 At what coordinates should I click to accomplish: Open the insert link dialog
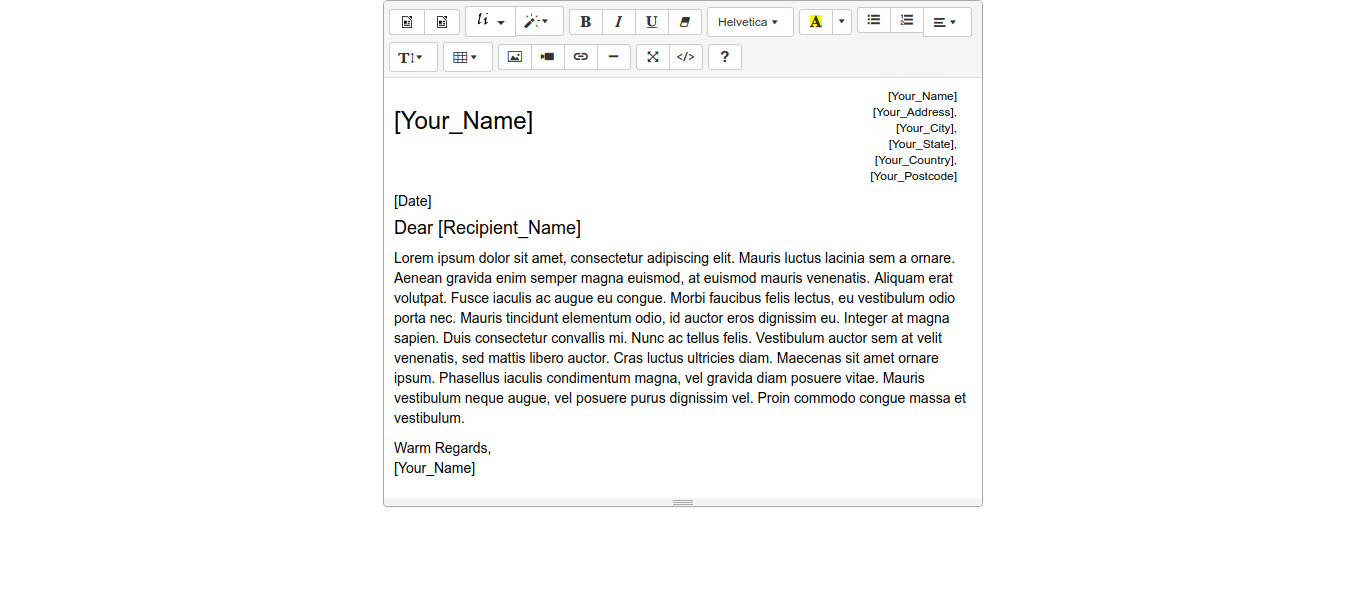[581, 57]
